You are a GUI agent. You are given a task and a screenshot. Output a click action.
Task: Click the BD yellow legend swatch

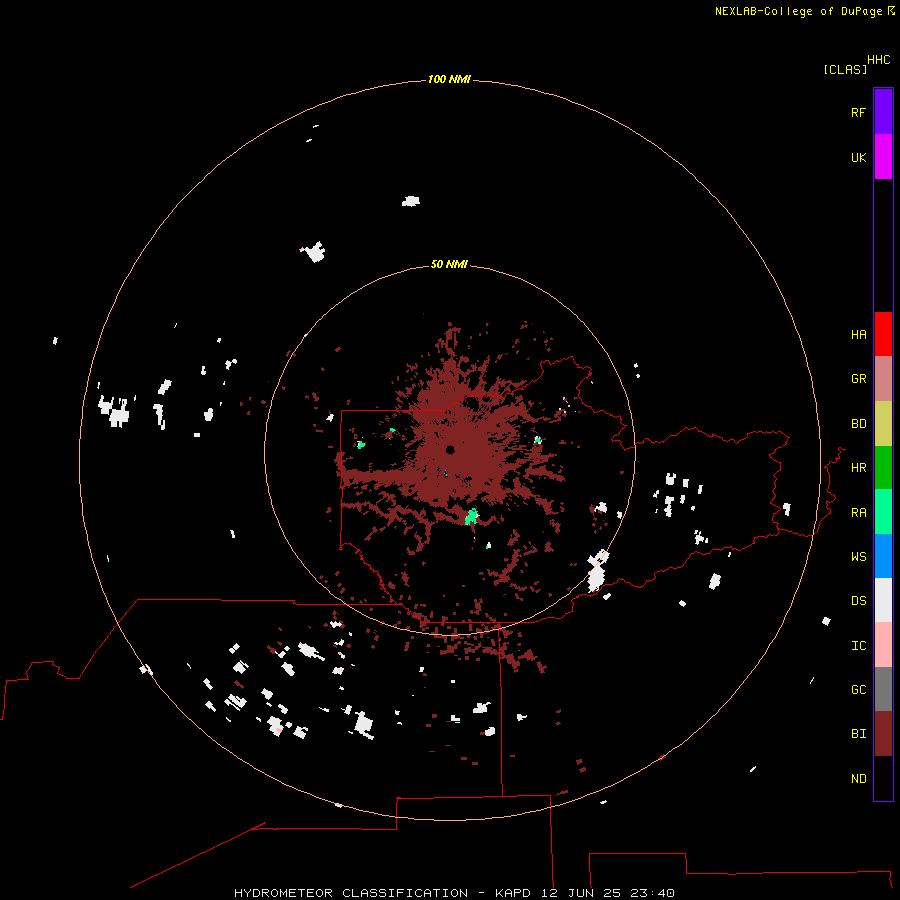click(x=883, y=424)
